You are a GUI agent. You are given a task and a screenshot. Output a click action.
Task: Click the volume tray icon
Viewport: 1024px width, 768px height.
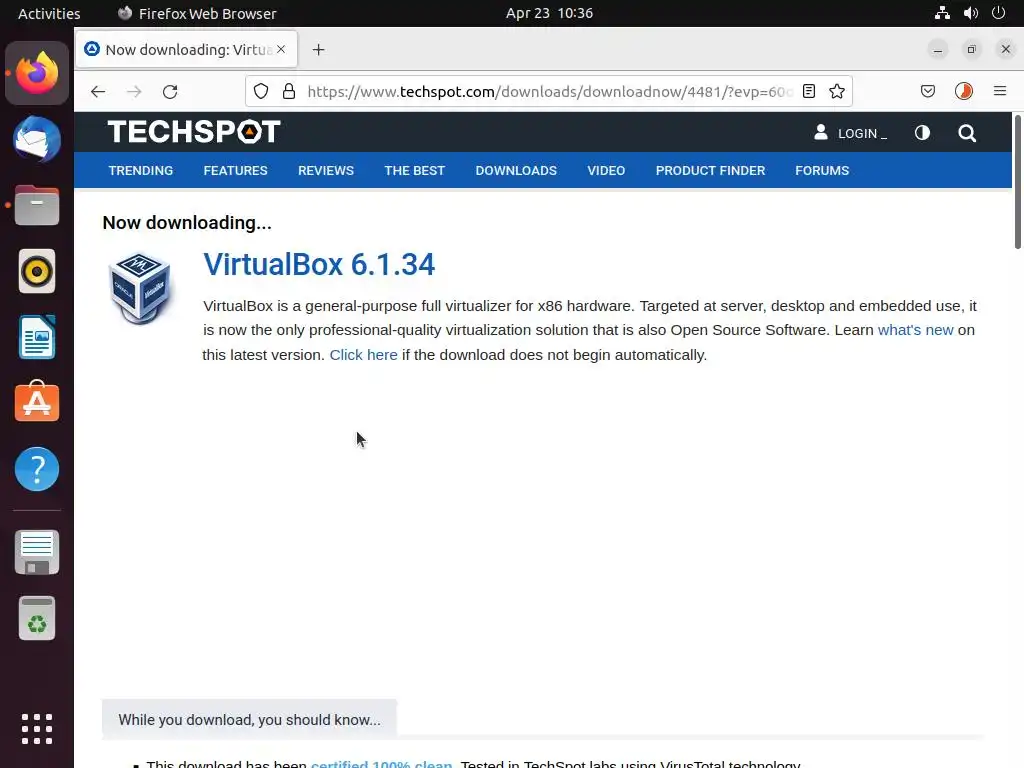tap(970, 13)
